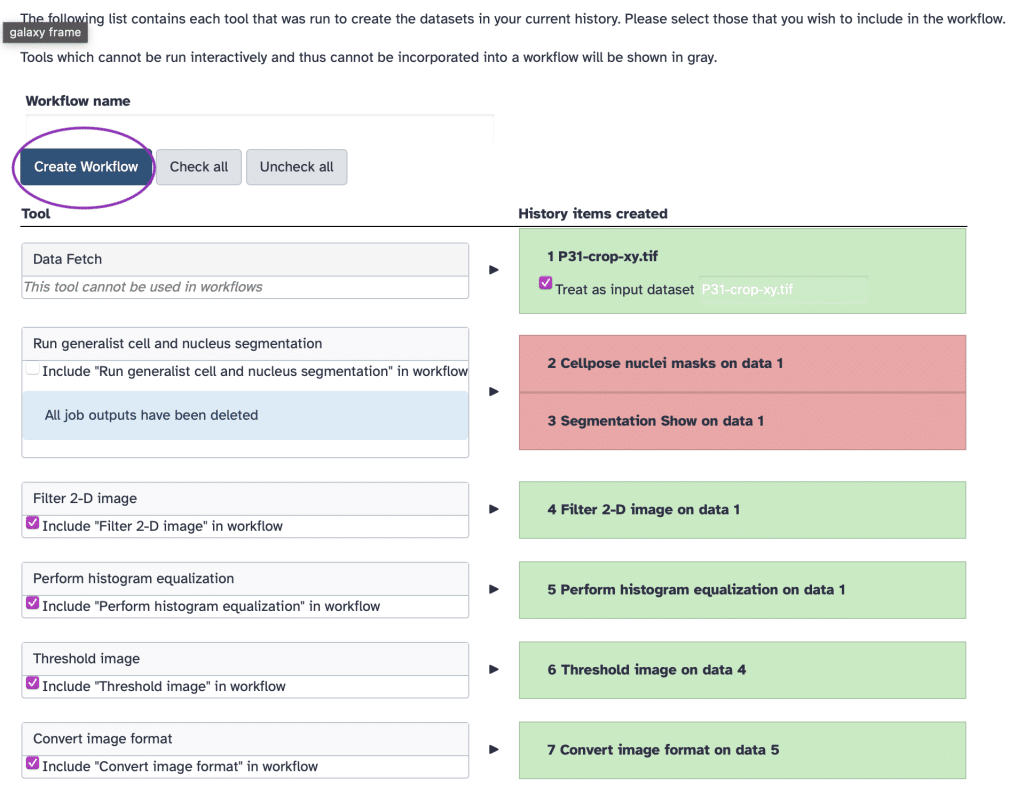The height and width of the screenshot is (800, 1024).
Task: Enable the Run generalist cell segmentation checkbox
Action: [33, 370]
